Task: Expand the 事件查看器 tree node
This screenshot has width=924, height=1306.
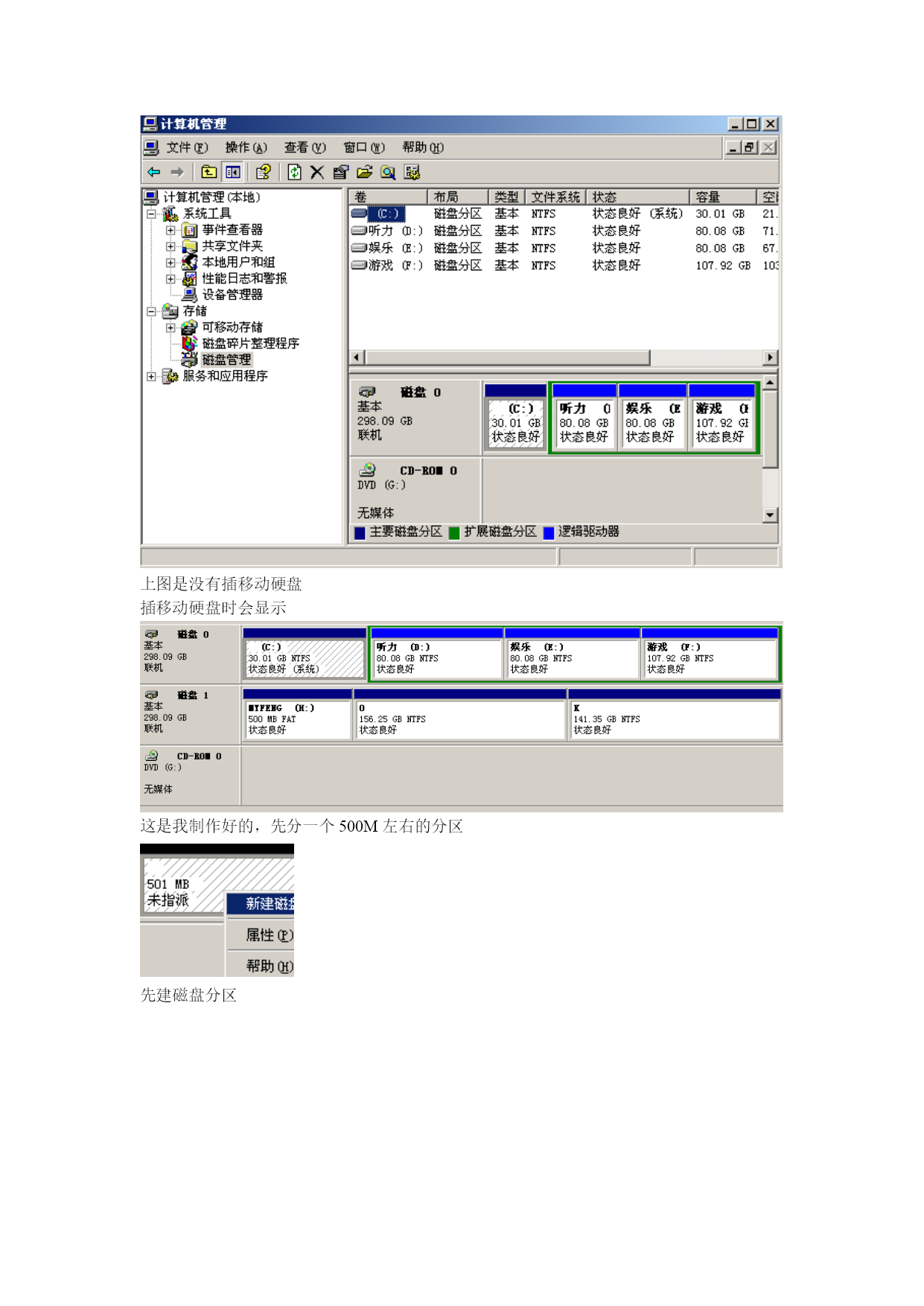Action: tap(171, 230)
